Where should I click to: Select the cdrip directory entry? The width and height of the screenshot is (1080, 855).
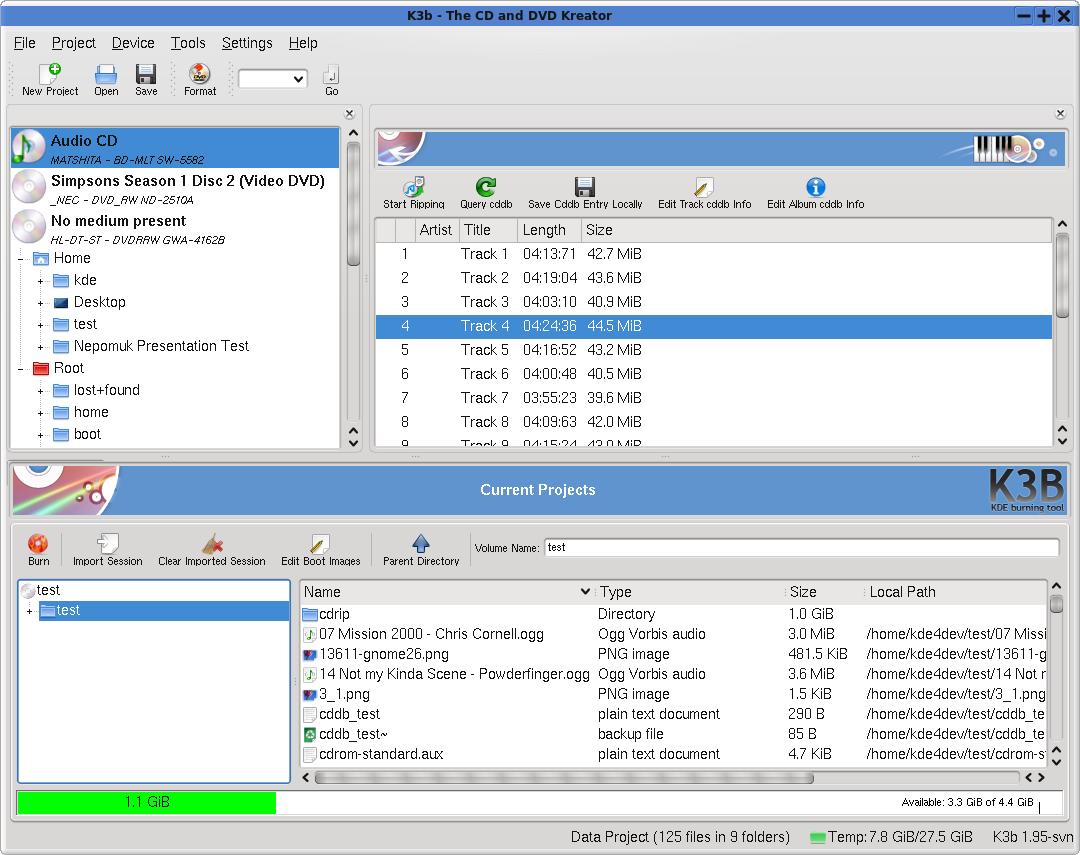[x=673, y=614]
